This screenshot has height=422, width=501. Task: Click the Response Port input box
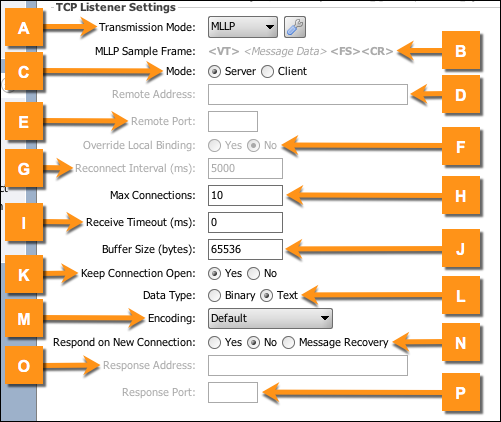coord(233,393)
